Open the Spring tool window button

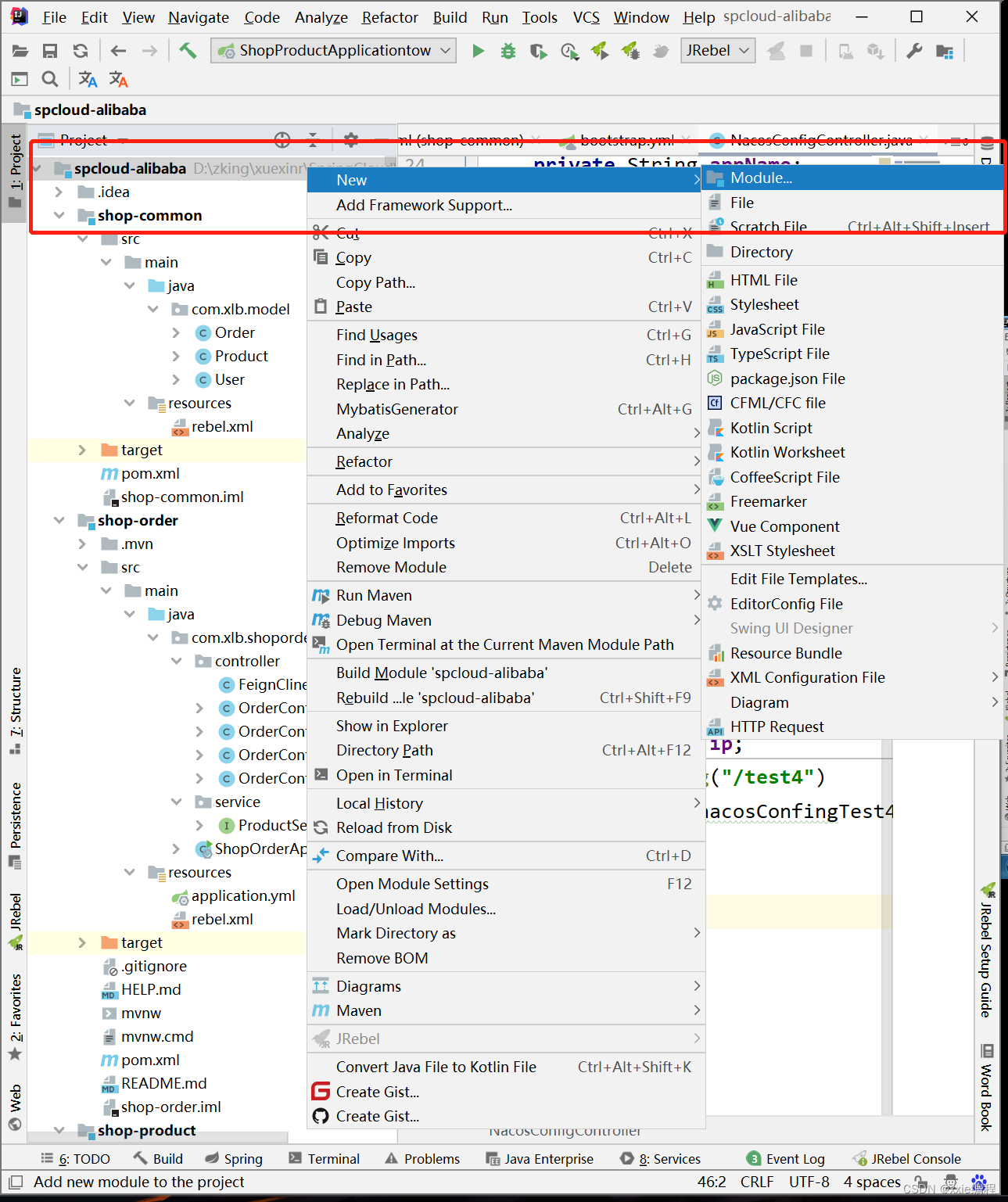tap(234, 1159)
